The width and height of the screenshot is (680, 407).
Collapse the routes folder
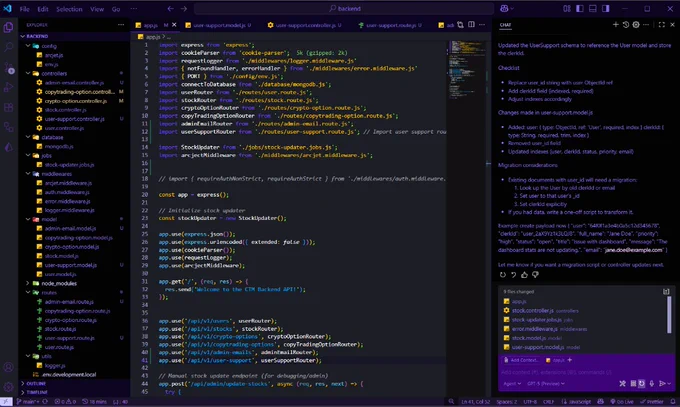pyautogui.click(x=74, y=292)
